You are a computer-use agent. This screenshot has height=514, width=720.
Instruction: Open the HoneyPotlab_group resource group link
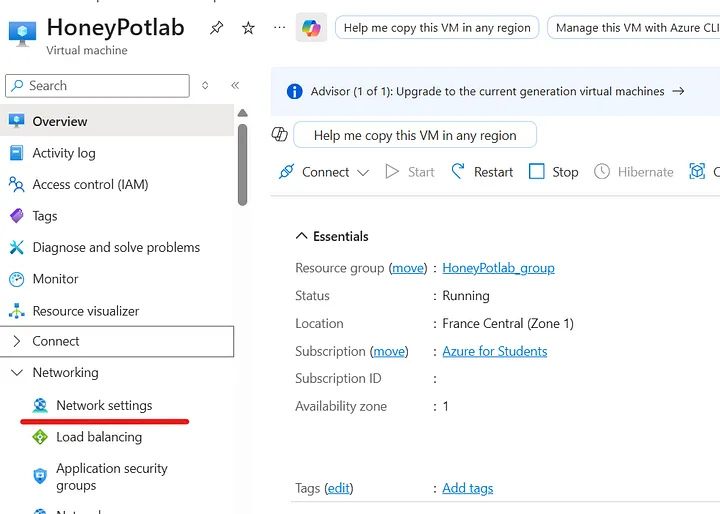point(498,267)
